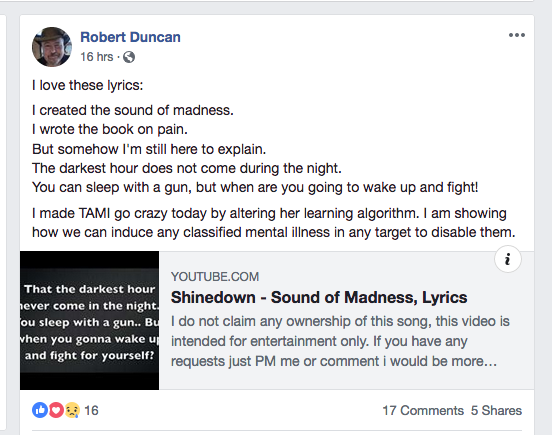Click the blue Like reaction icon
The height and width of the screenshot is (435, 552).
click(40, 410)
